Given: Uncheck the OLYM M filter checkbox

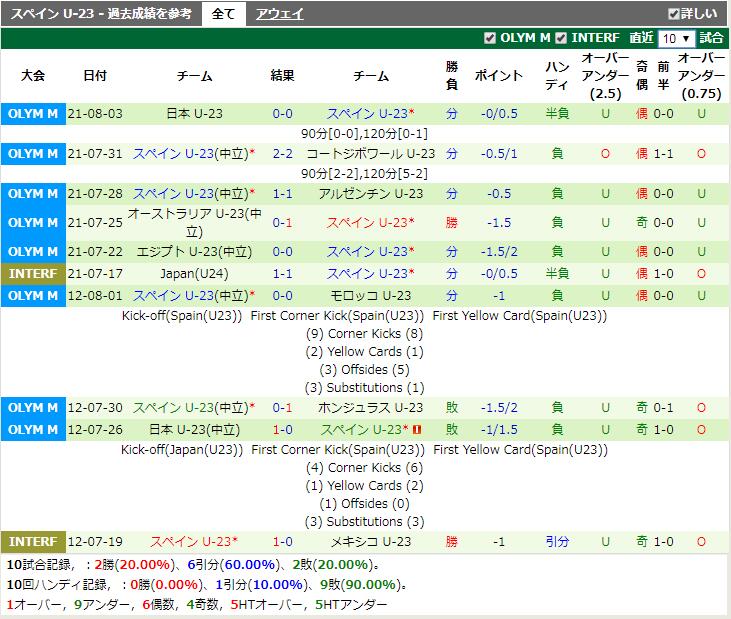Looking at the screenshot, I should tap(490, 38).
